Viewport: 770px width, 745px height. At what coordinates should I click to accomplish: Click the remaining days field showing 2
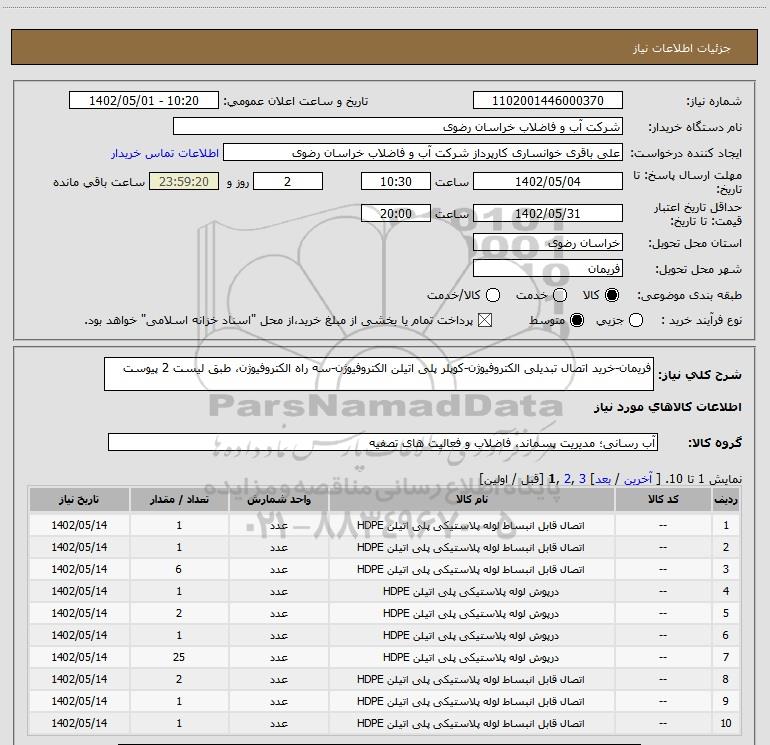(288, 181)
